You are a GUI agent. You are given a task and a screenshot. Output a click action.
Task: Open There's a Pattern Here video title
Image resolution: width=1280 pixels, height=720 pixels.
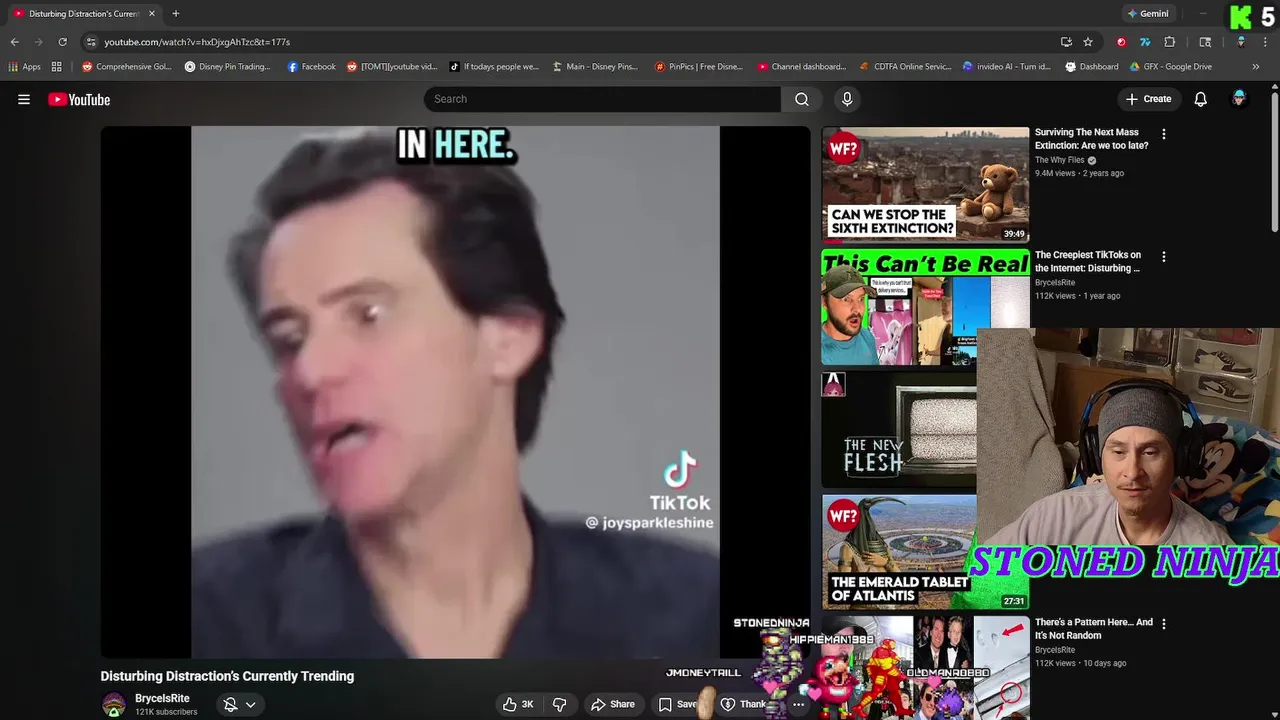coord(1093,628)
